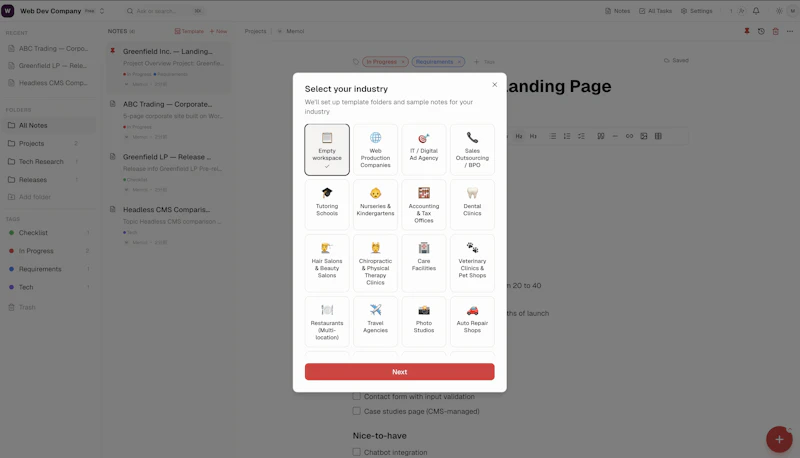Check the Chatbot integration checkbox

[357, 452]
